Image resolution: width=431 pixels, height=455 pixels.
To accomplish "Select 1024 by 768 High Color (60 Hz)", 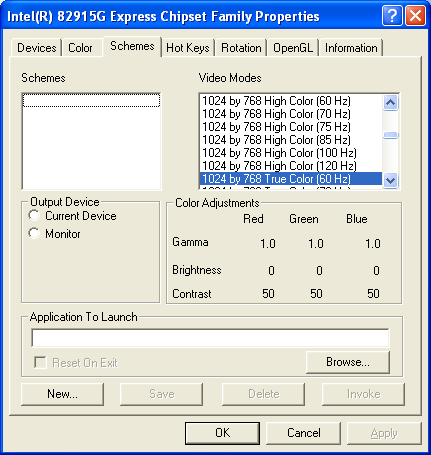I will pos(291,101).
